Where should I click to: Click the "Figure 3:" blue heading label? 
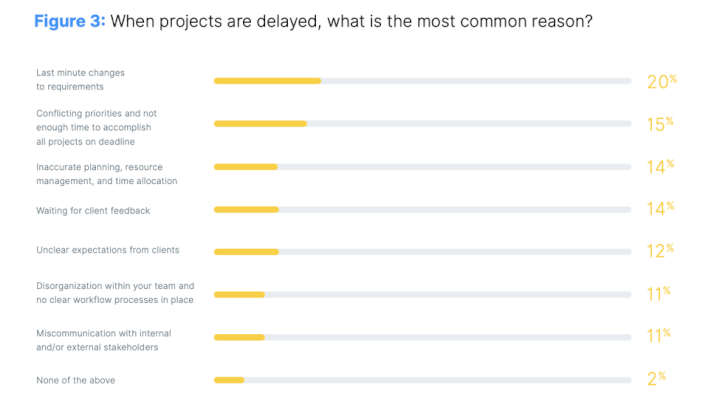[x=69, y=21]
